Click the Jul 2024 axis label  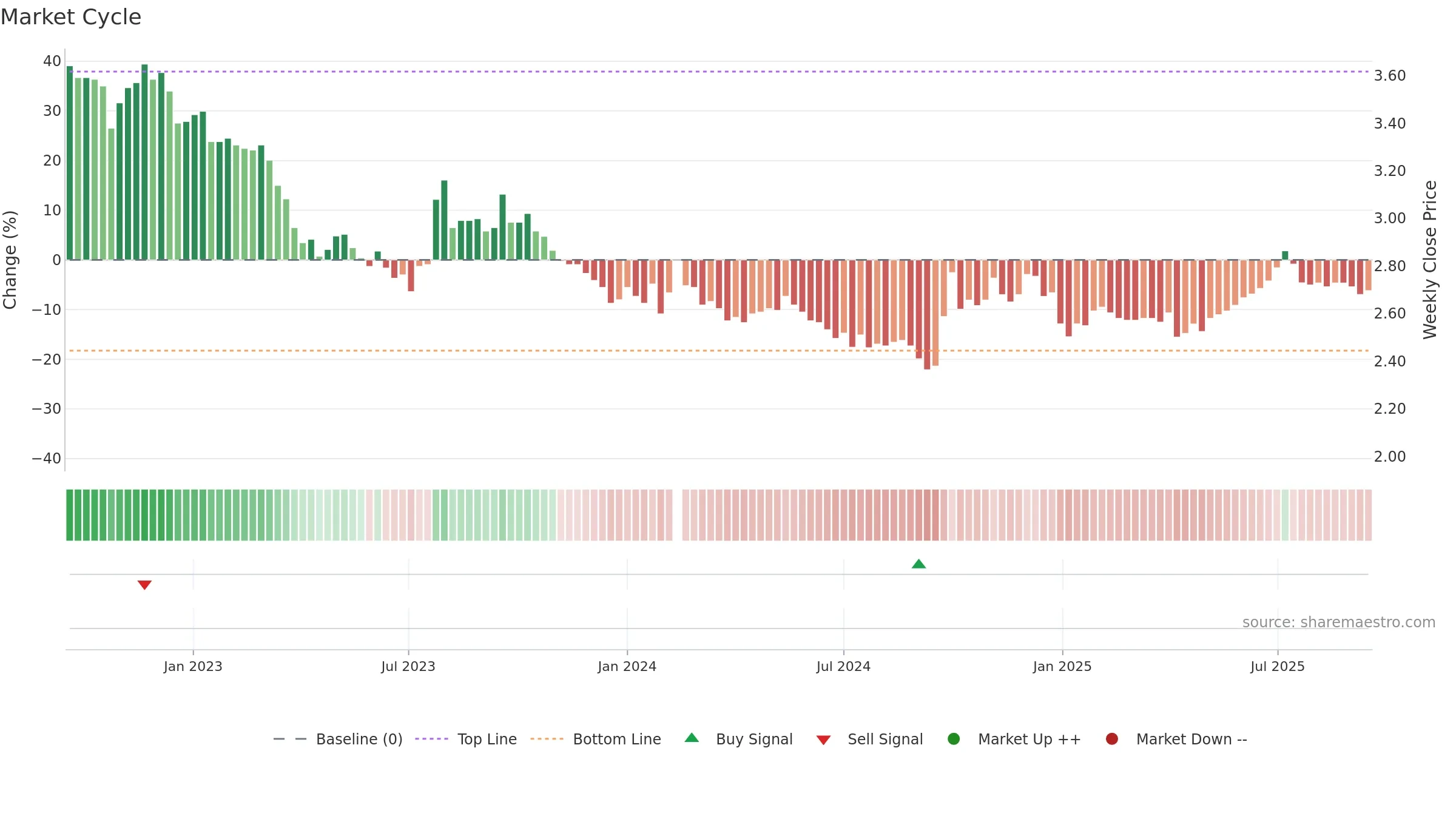843,666
